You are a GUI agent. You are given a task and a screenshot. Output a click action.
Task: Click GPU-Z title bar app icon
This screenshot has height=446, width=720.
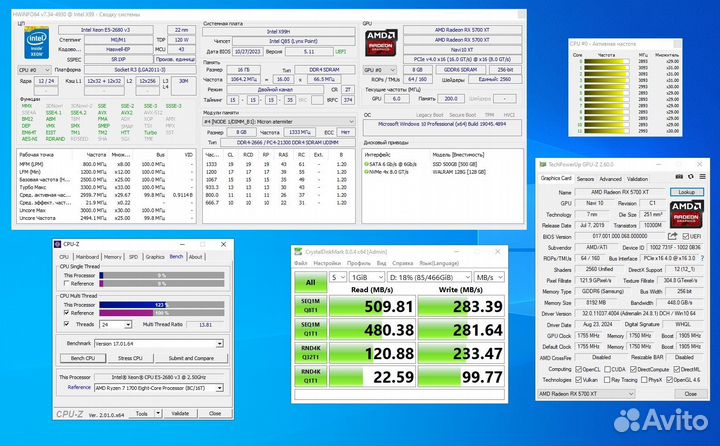tap(543, 164)
